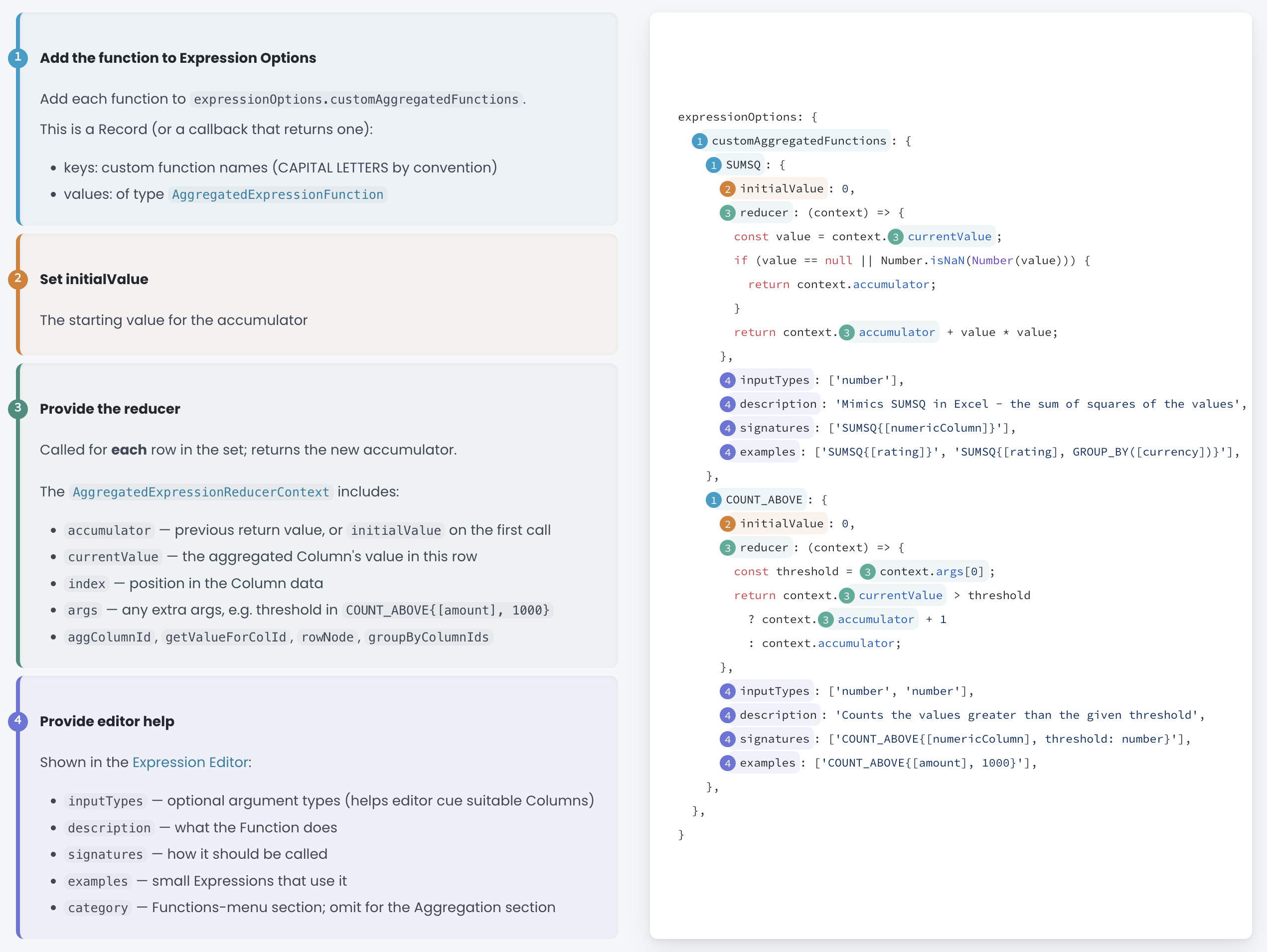
Task: Click step 1 badge beside Add the function
Action: 18,57
